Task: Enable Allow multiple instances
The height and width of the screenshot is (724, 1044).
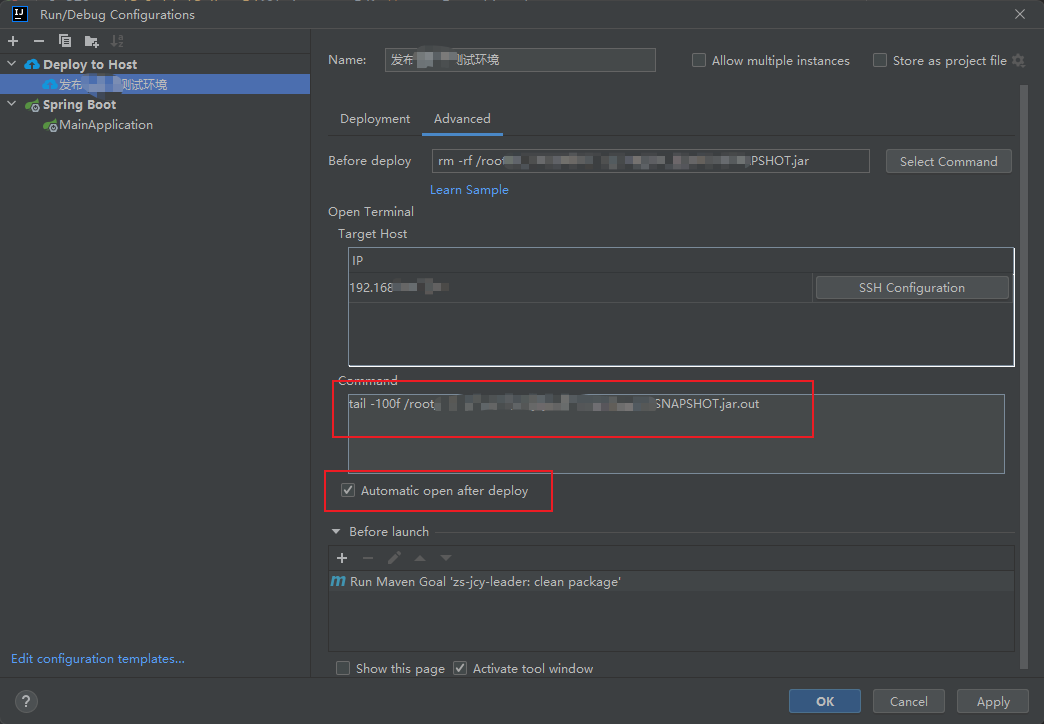Action: pos(698,61)
